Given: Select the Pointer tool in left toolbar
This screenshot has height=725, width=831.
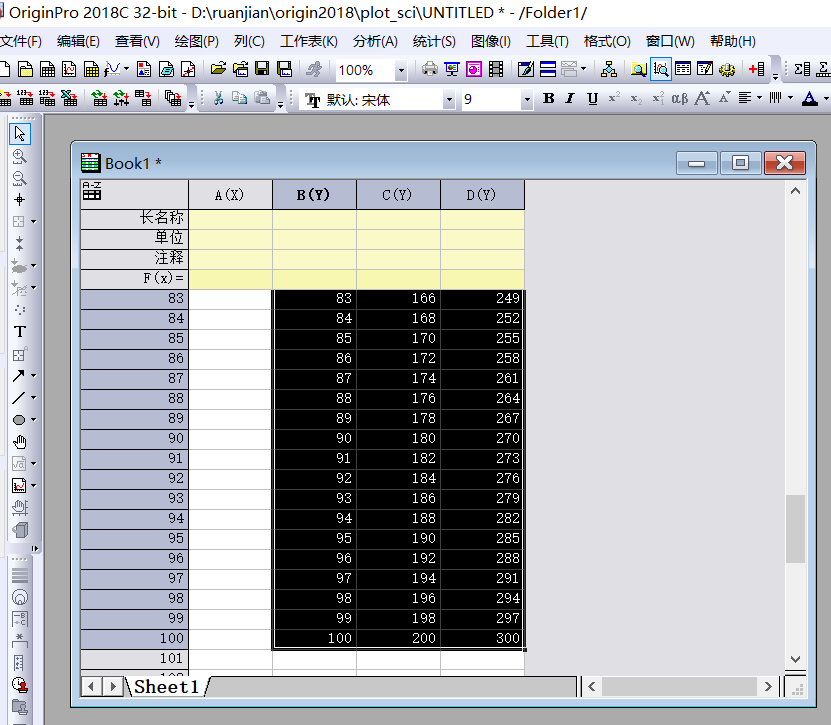Looking at the screenshot, I should click(x=20, y=134).
